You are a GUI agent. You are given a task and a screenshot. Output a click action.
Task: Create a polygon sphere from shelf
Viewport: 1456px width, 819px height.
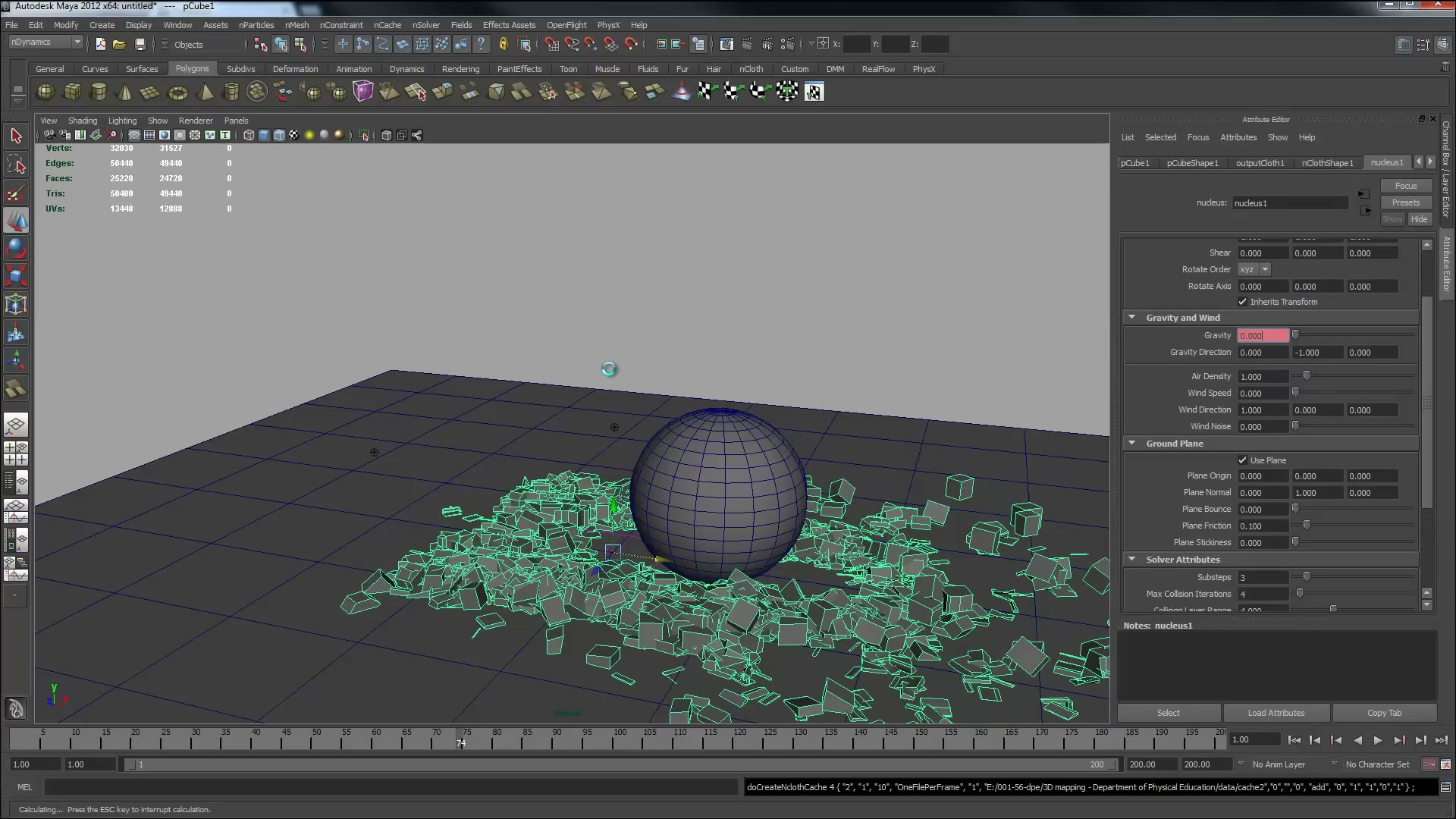pos(45,92)
